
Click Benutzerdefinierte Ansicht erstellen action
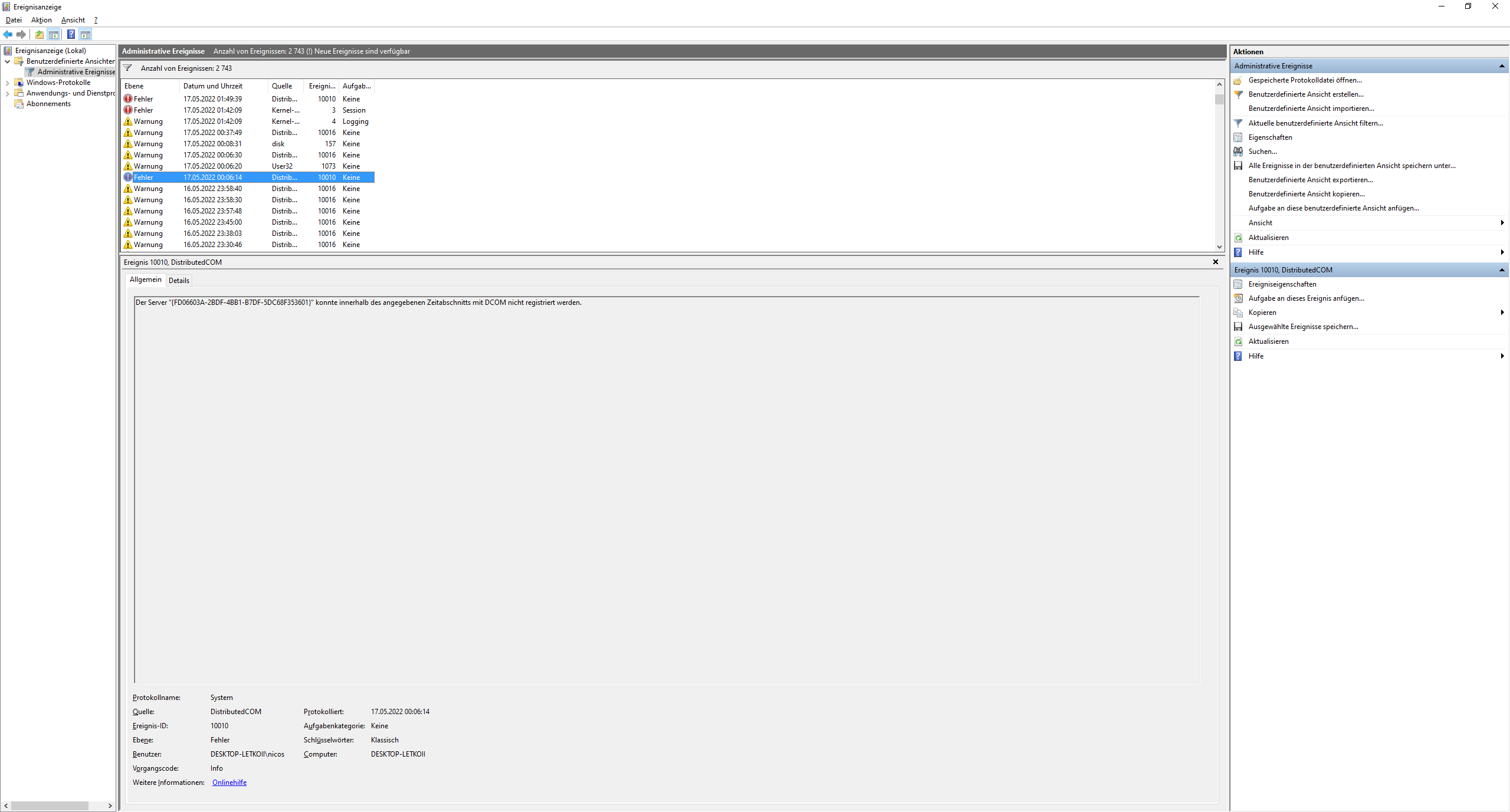pos(1306,94)
